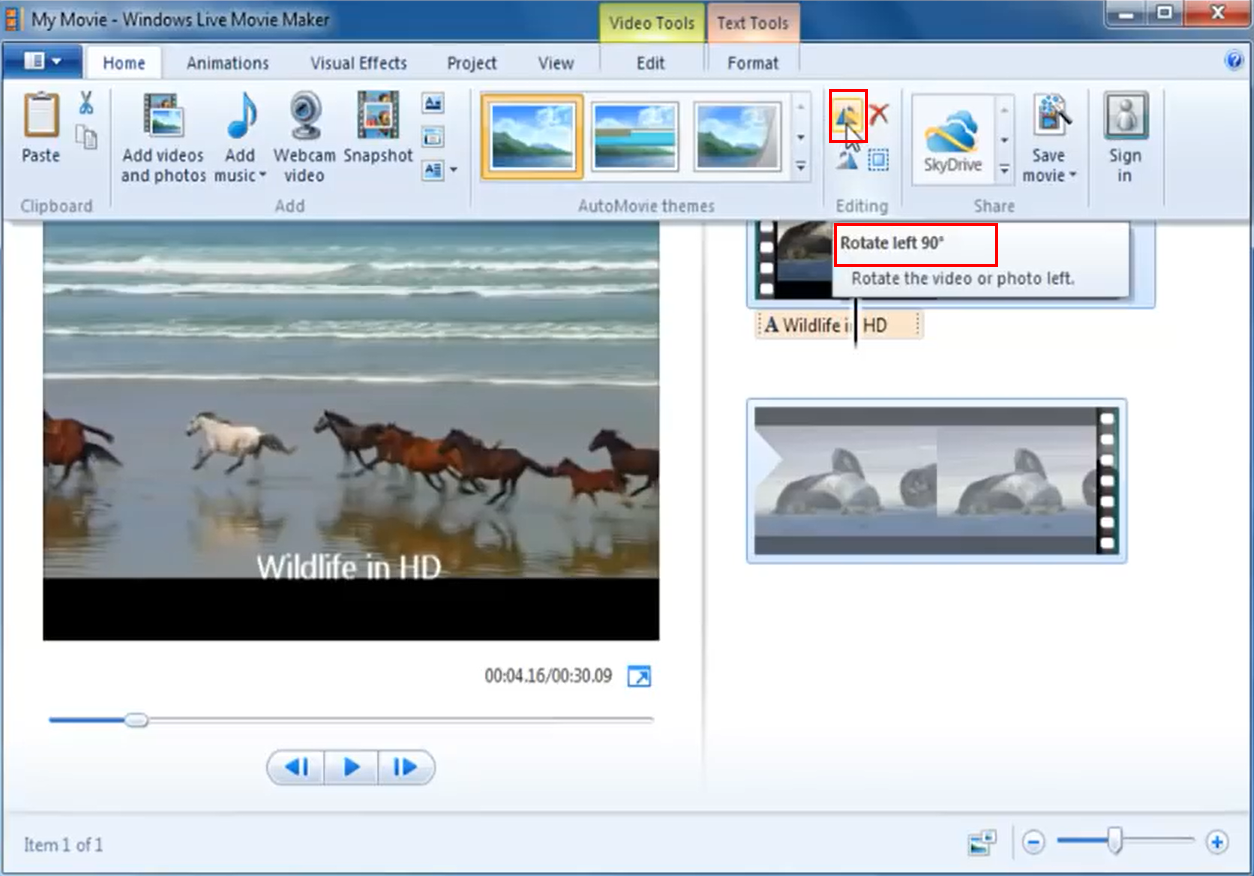The image size is (1254, 876).
Task: Publish movie to SkyDrive
Action: (x=952, y=140)
